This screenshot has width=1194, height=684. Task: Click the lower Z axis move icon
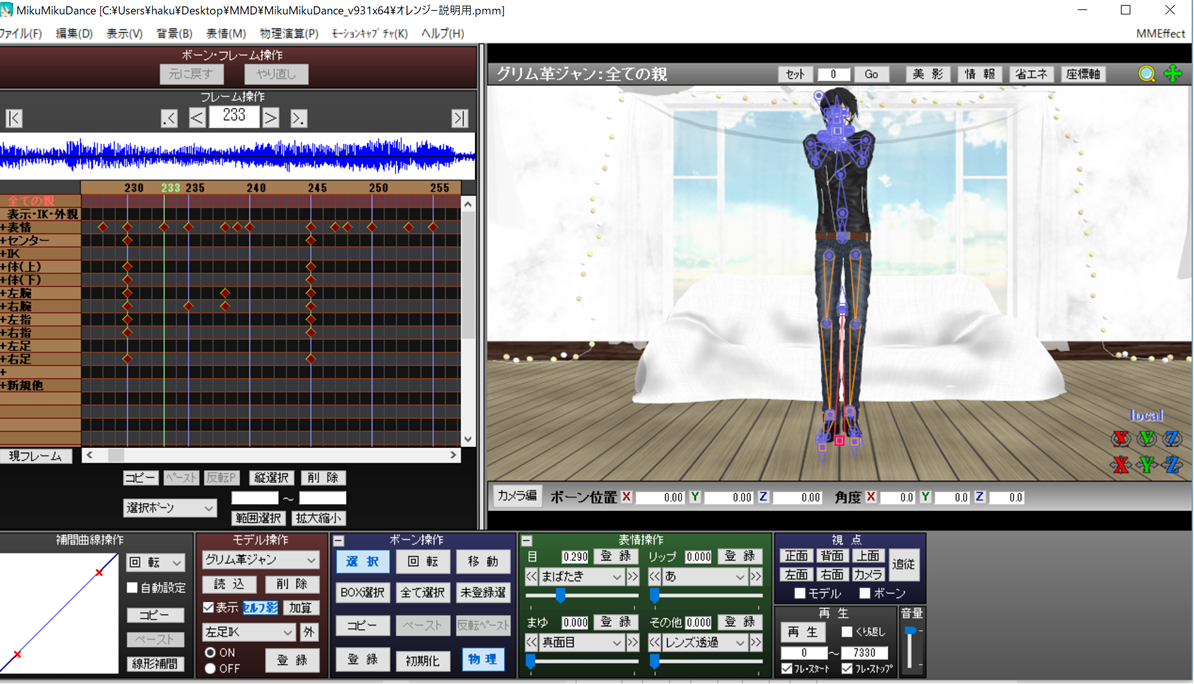(x=1173, y=465)
